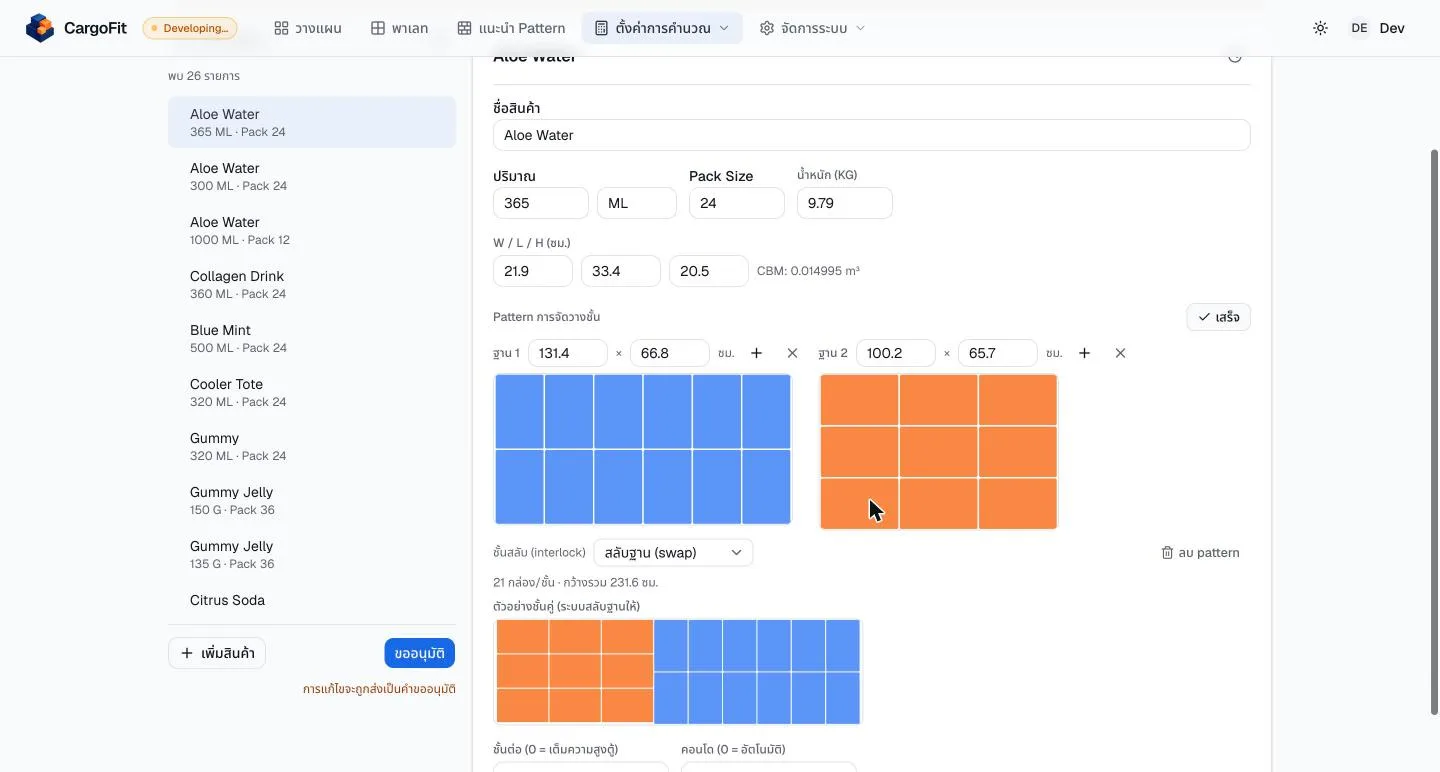The height and width of the screenshot is (772, 1440).
Task: Switch to the พาเลท tab
Action: click(399, 28)
